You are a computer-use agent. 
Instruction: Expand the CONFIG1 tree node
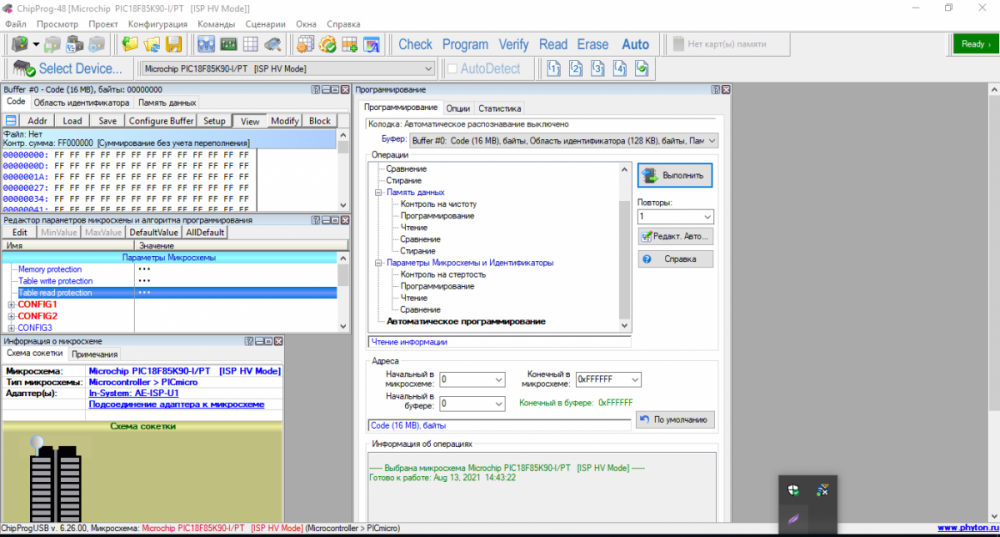pos(11,304)
